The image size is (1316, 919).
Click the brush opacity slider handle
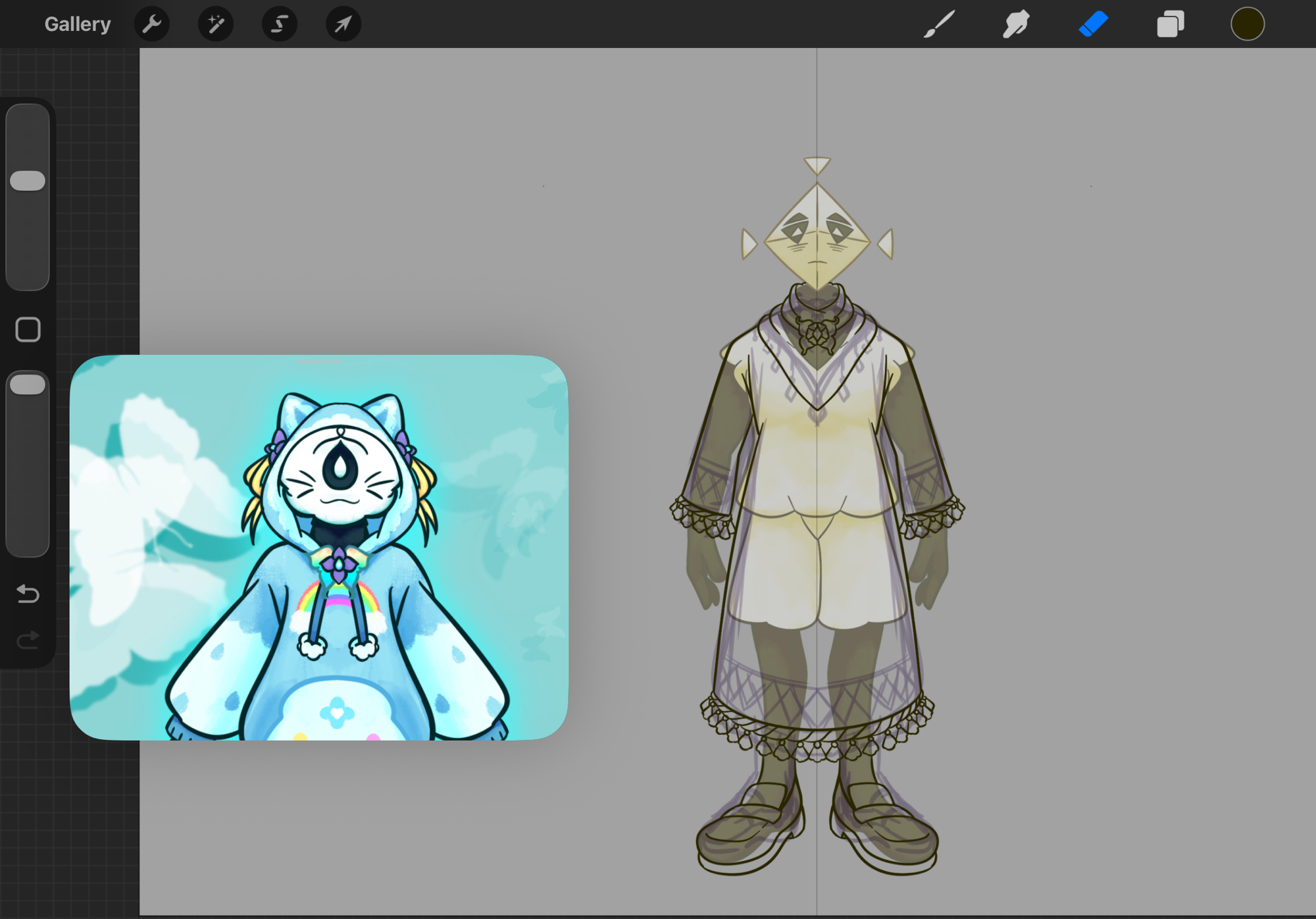[28, 384]
